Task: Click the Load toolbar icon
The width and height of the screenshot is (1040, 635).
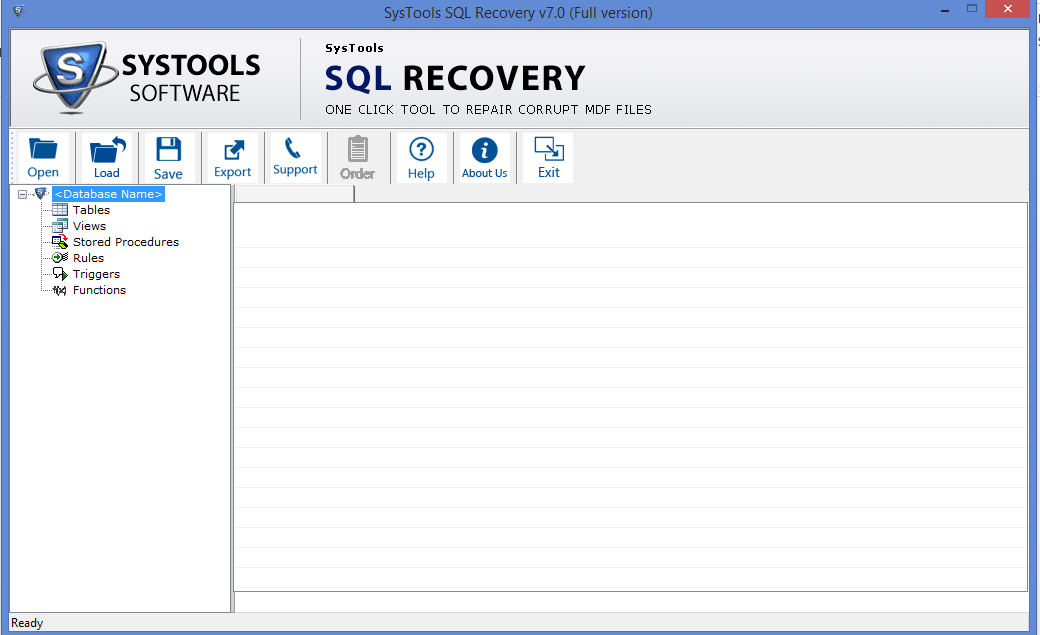Action: [x=107, y=149]
